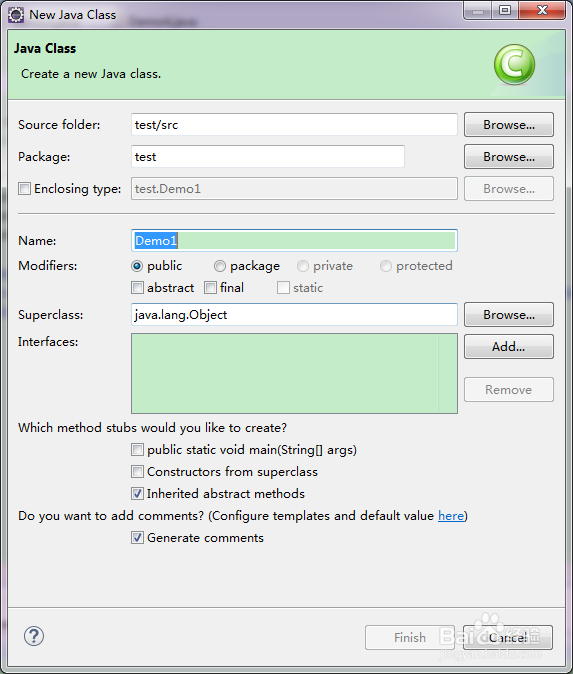Maximize the New Java Class window
Viewport: 573px width, 674px height.
coord(506,10)
